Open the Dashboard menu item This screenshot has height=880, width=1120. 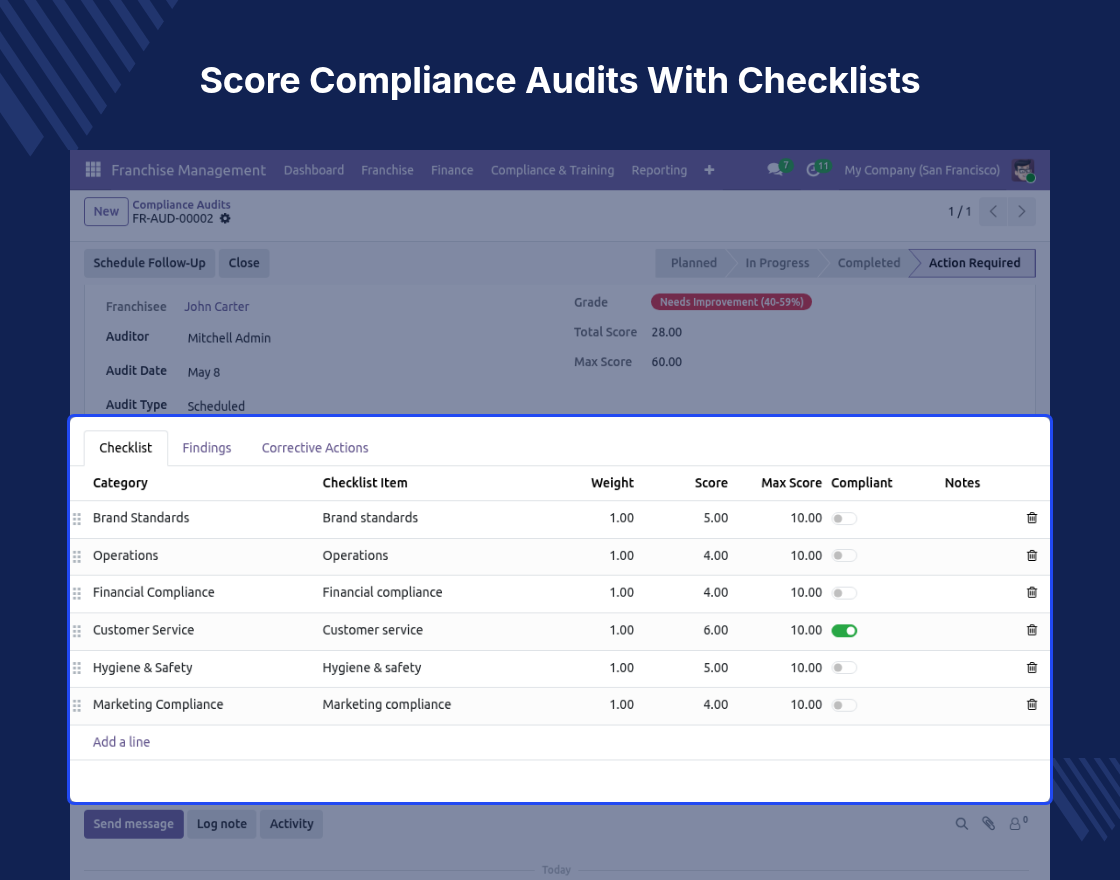tap(314, 170)
